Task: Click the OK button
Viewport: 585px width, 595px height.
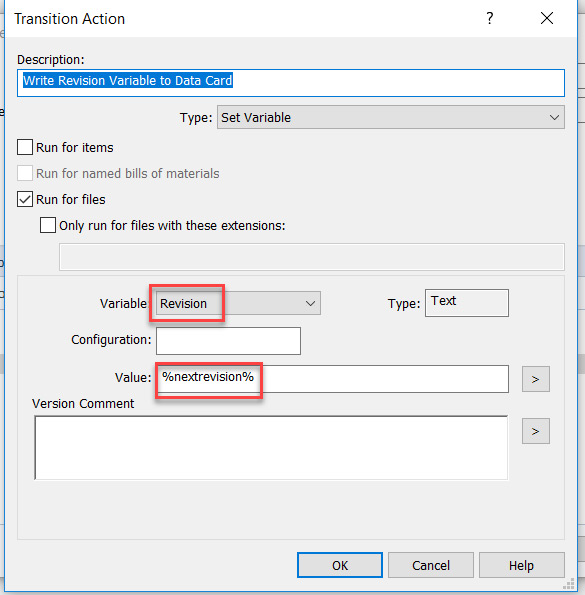Action: [x=340, y=565]
